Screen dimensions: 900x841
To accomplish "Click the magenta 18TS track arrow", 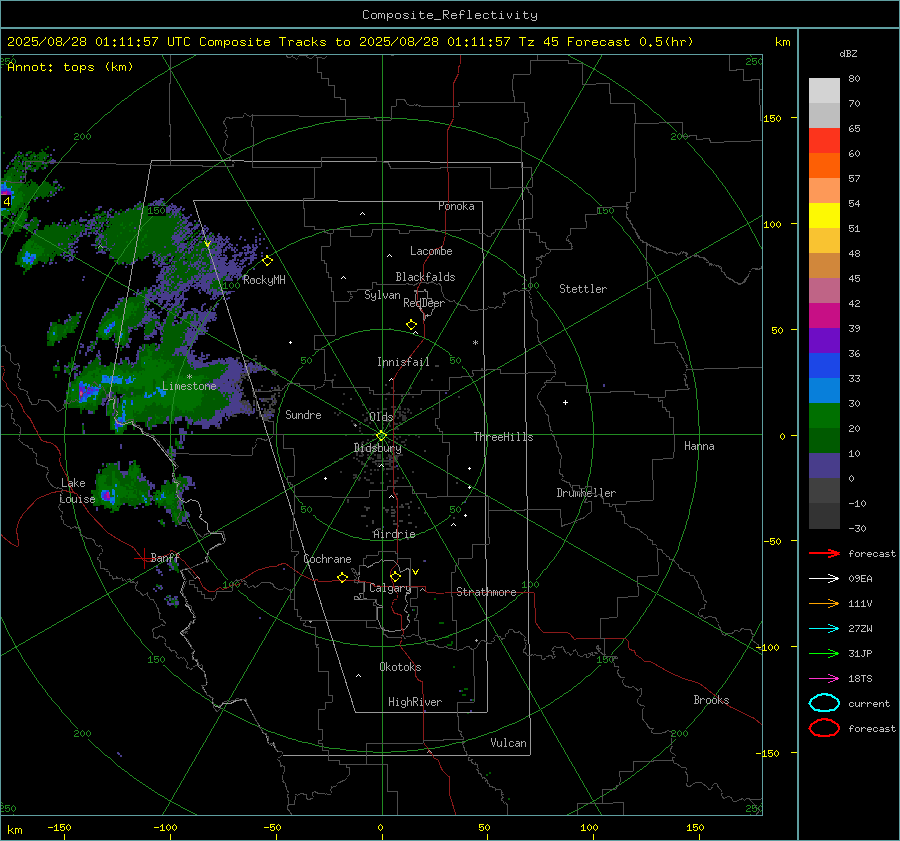I will tap(824, 679).
